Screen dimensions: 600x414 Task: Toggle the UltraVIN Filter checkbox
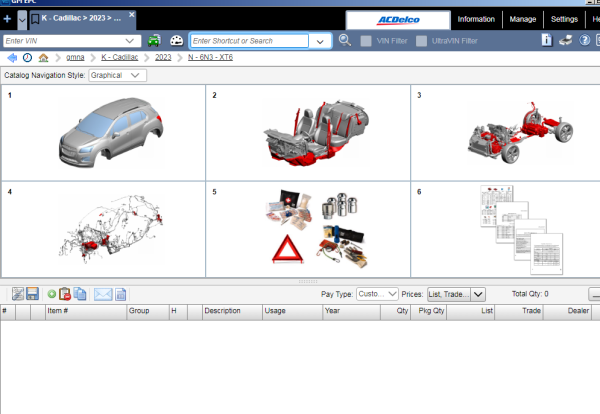(421, 41)
